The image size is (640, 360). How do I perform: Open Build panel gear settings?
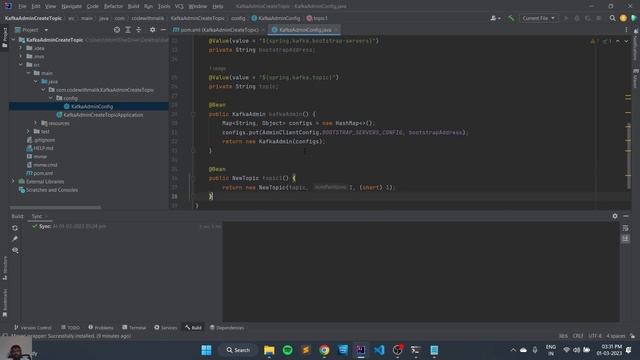pos(615,216)
